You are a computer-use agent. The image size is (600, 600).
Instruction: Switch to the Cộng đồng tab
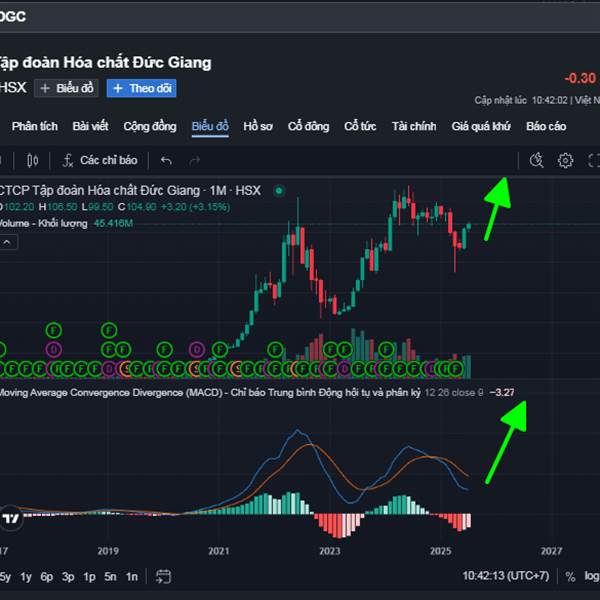(150, 126)
